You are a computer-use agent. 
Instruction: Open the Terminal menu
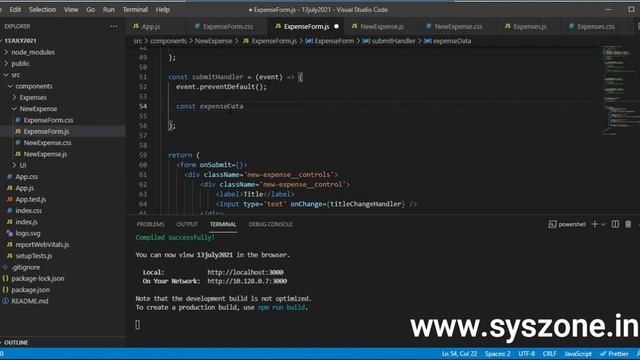click(135, 9)
